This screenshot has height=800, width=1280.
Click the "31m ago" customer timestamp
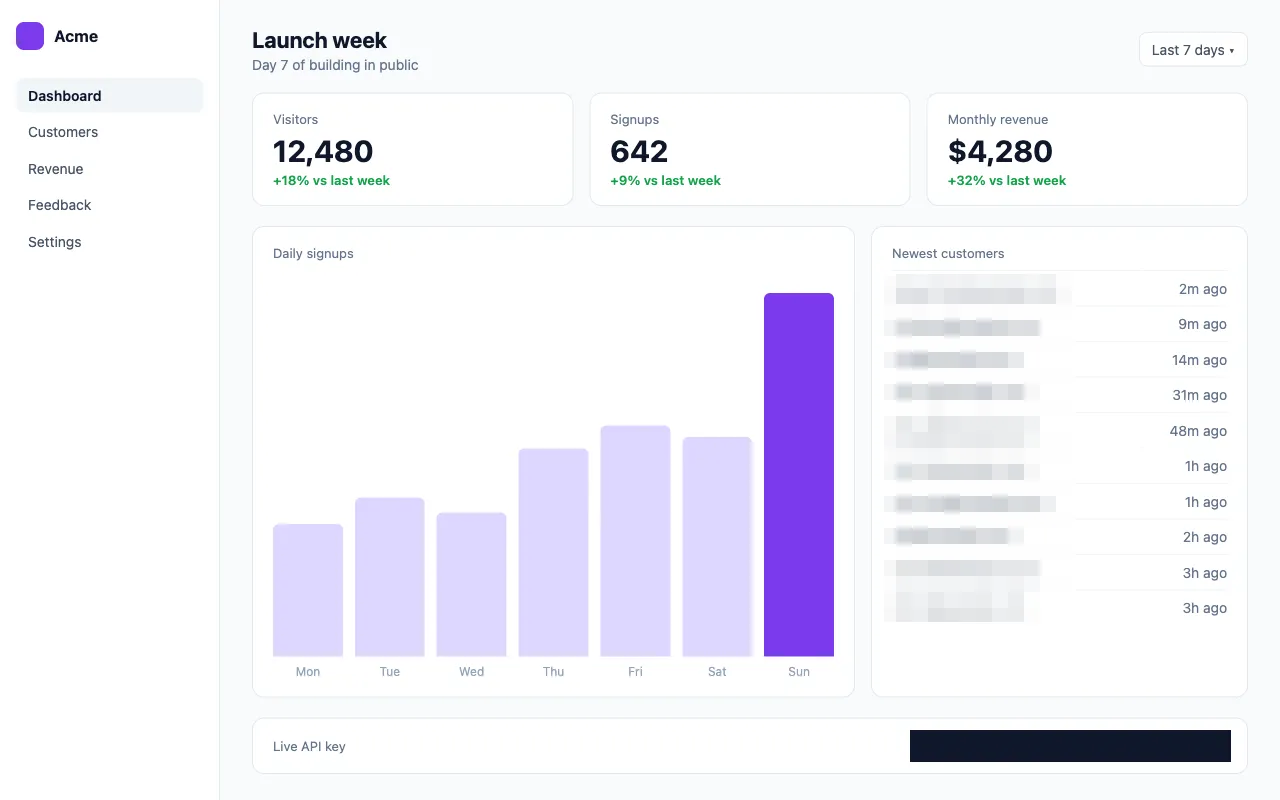coord(1199,395)
